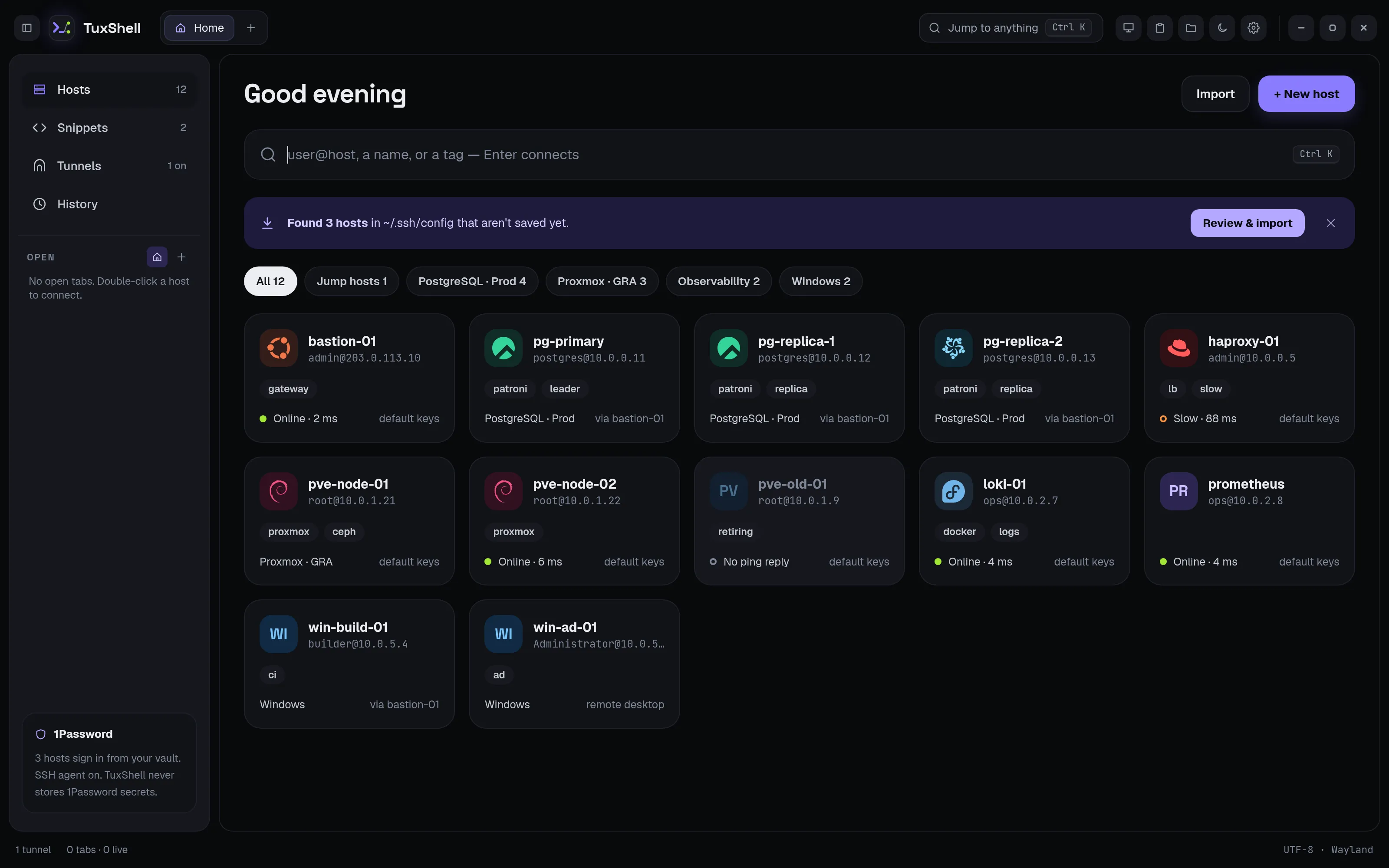Switch to the Home tab

pyautogui.click(x=199, y=27)
